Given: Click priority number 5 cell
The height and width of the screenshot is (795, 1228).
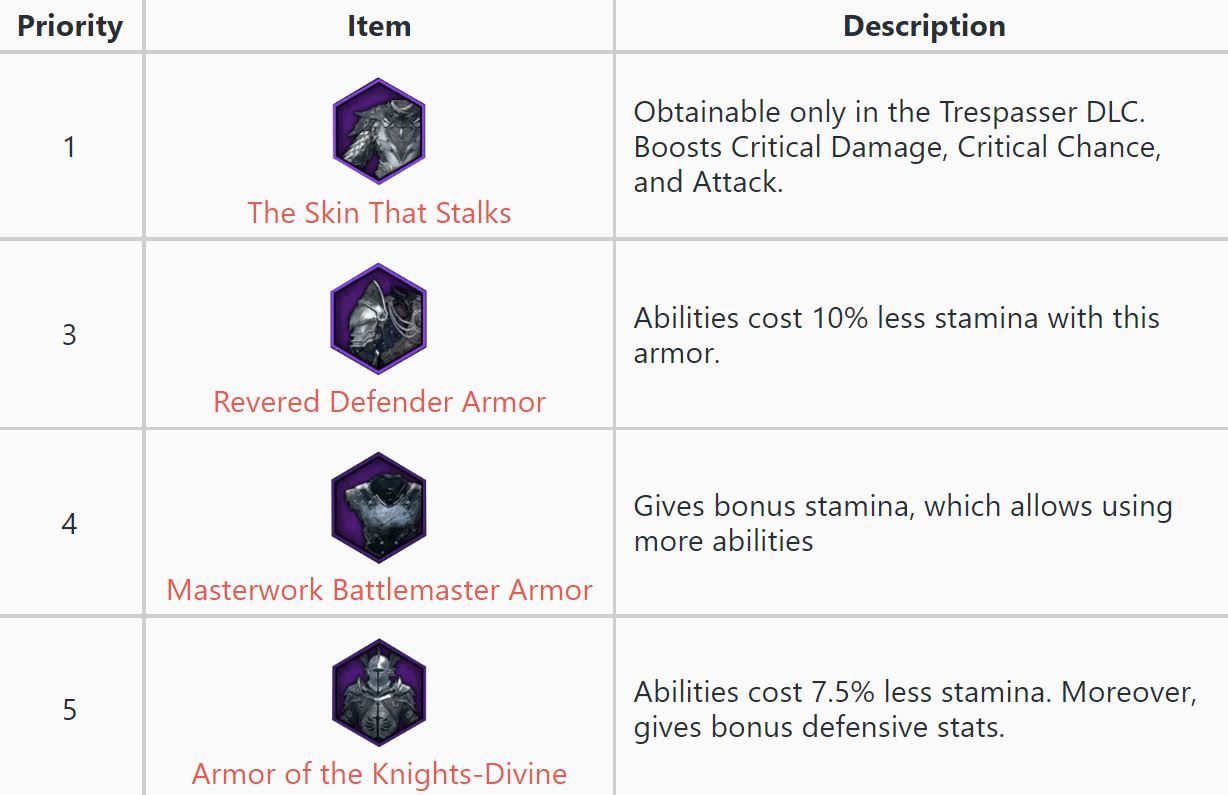Looking at the screenshot, I should [69, 710].
